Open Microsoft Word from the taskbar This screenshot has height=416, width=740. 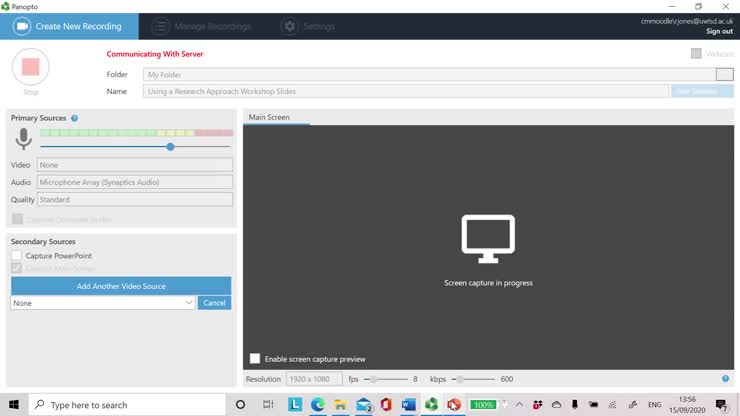[x=408, y=404]
